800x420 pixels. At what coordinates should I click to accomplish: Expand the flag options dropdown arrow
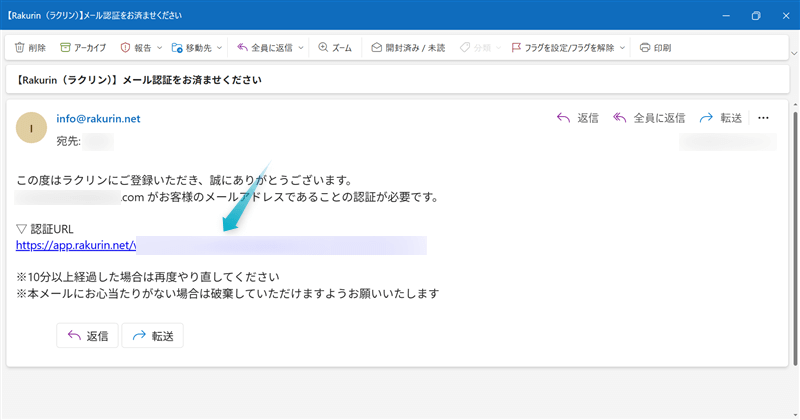[x=622, y=47]
